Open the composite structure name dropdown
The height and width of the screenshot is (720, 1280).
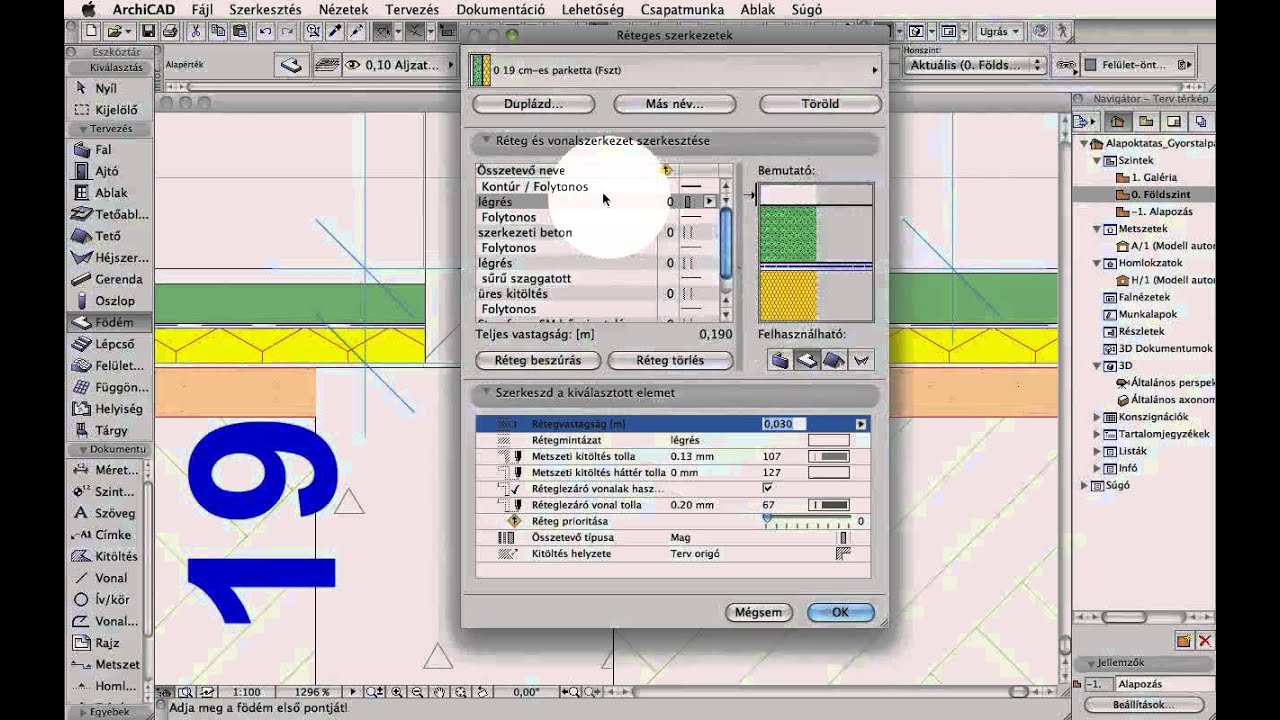point(676,70)
